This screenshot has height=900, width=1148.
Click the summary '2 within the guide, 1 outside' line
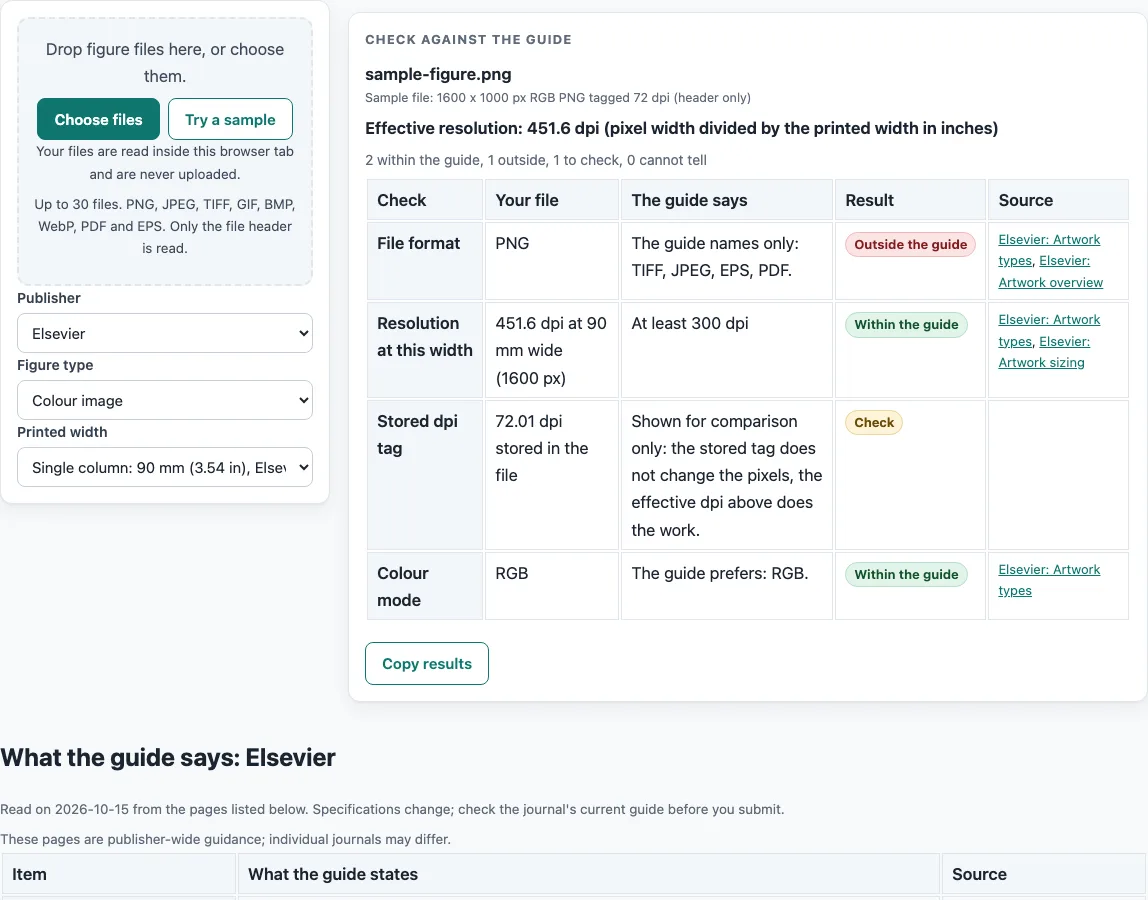point(535,160)
